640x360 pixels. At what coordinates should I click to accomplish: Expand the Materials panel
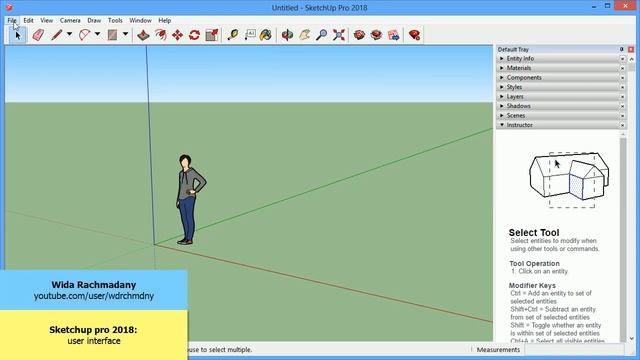[561, 68]
